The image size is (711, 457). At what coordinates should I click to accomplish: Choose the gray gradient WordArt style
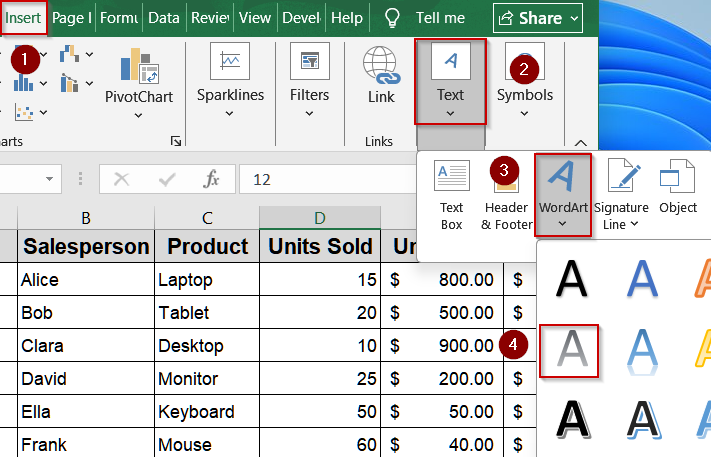(x=570, y=350)
